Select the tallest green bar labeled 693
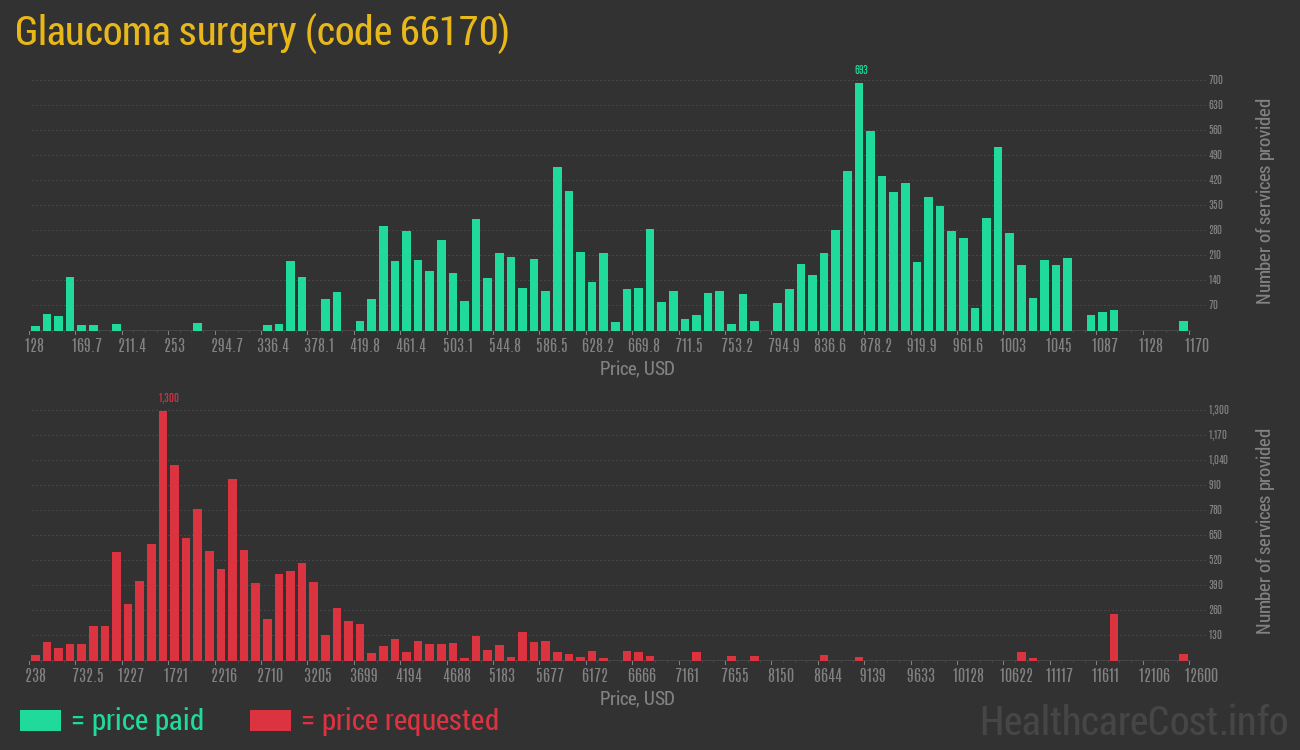Viewport: 1300px width, 750px height. tap(859, 206)
